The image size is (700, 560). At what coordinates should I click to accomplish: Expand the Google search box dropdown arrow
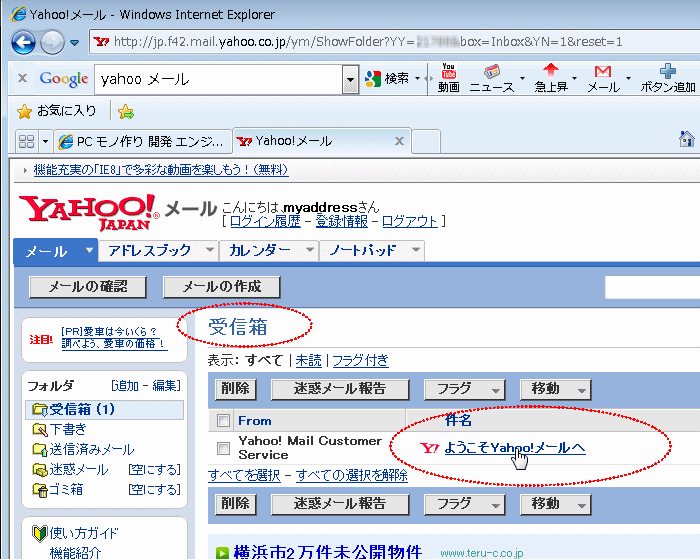pyautogui.click(x=350, y=79)
